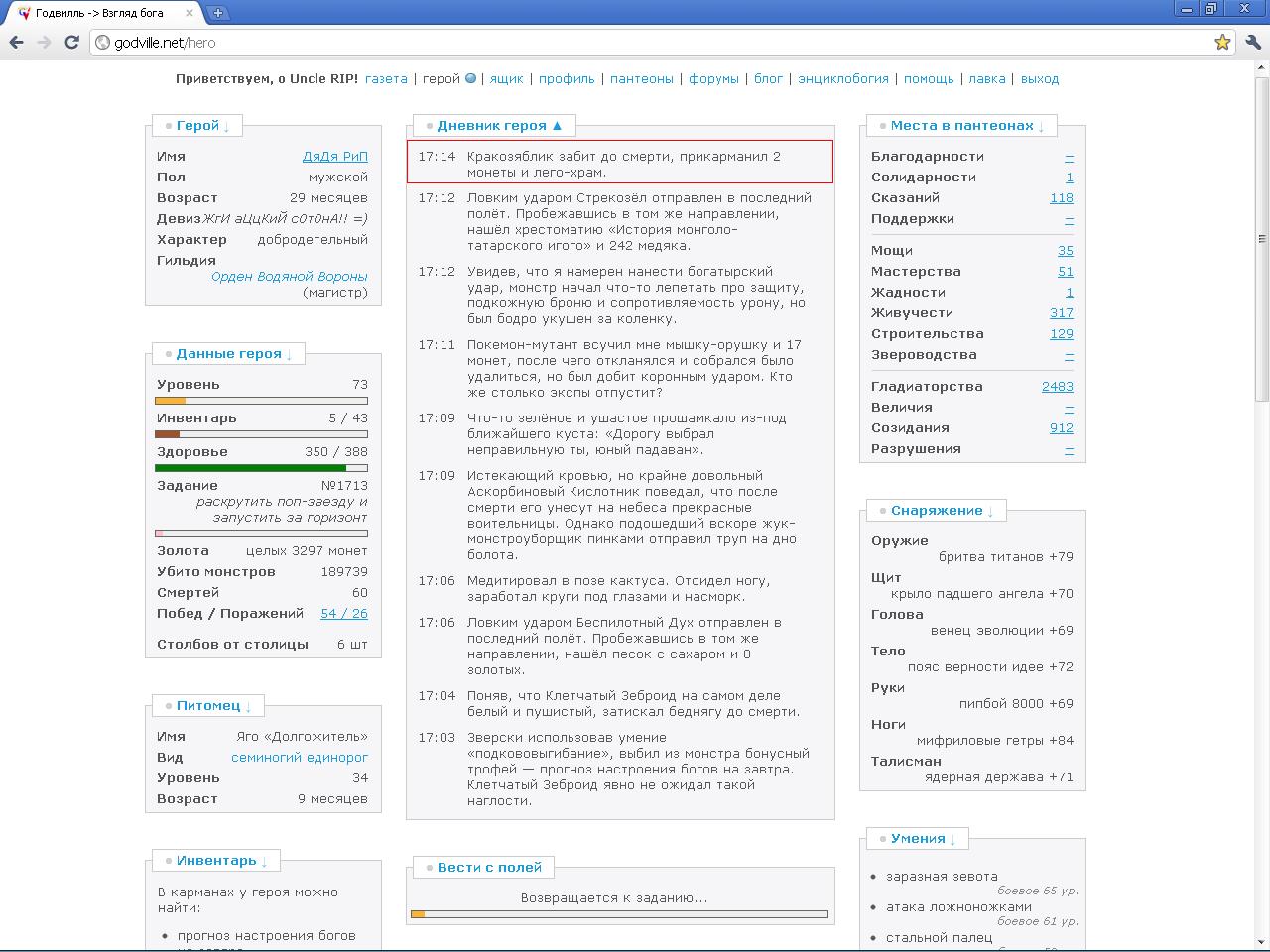Click the weapon бритва титанов +79

[x=1006, y=557]
